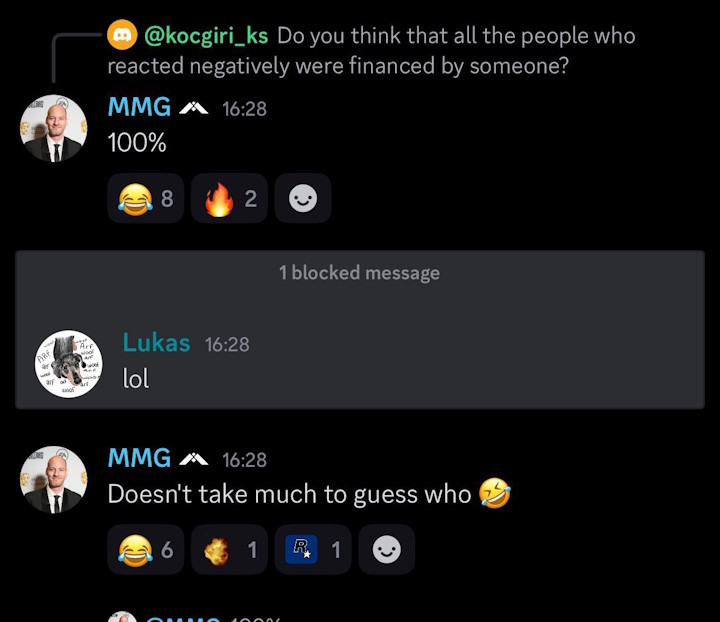Screen dimensions: 720x622
Task: Click the MMG username above "100%"
Action: [x=139, y=108]
